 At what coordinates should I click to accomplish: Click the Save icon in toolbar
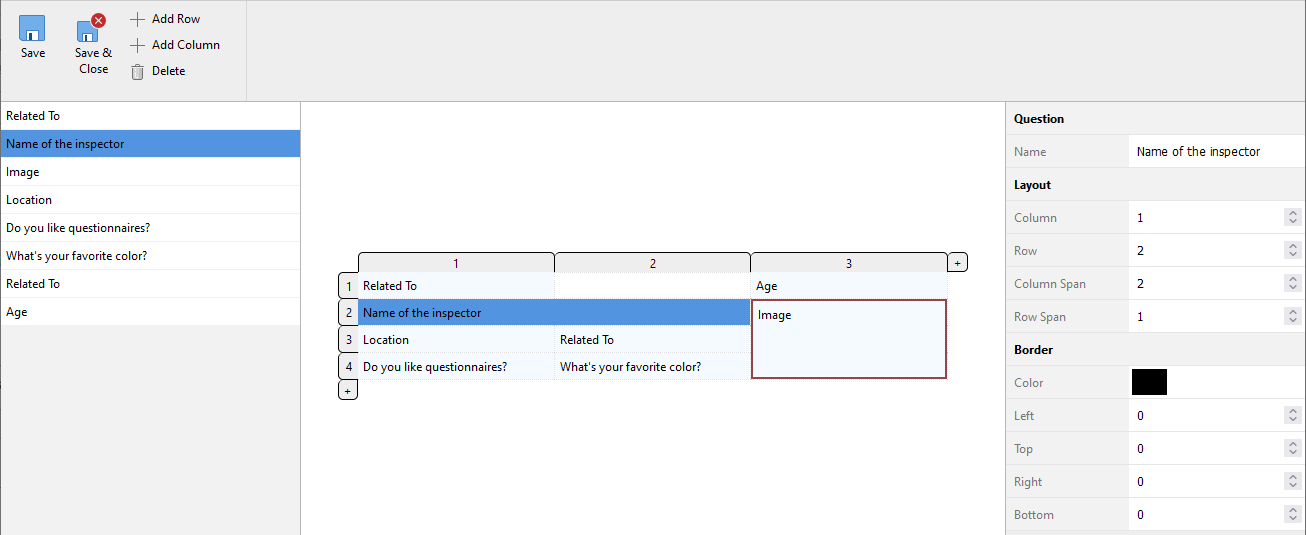pyautogui.click(x=32, y=28)
